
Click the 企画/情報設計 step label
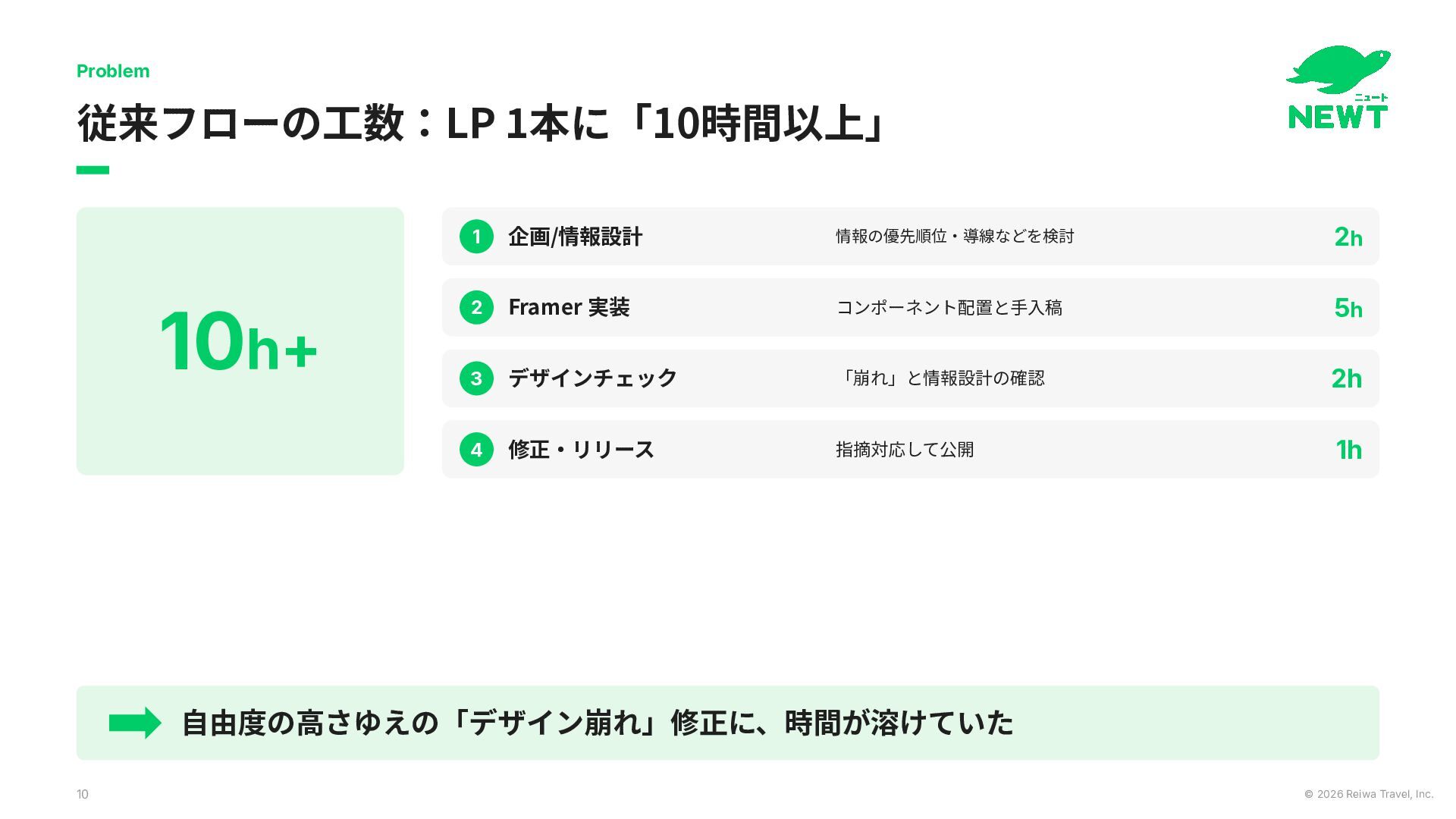click(x=575, y=237)
